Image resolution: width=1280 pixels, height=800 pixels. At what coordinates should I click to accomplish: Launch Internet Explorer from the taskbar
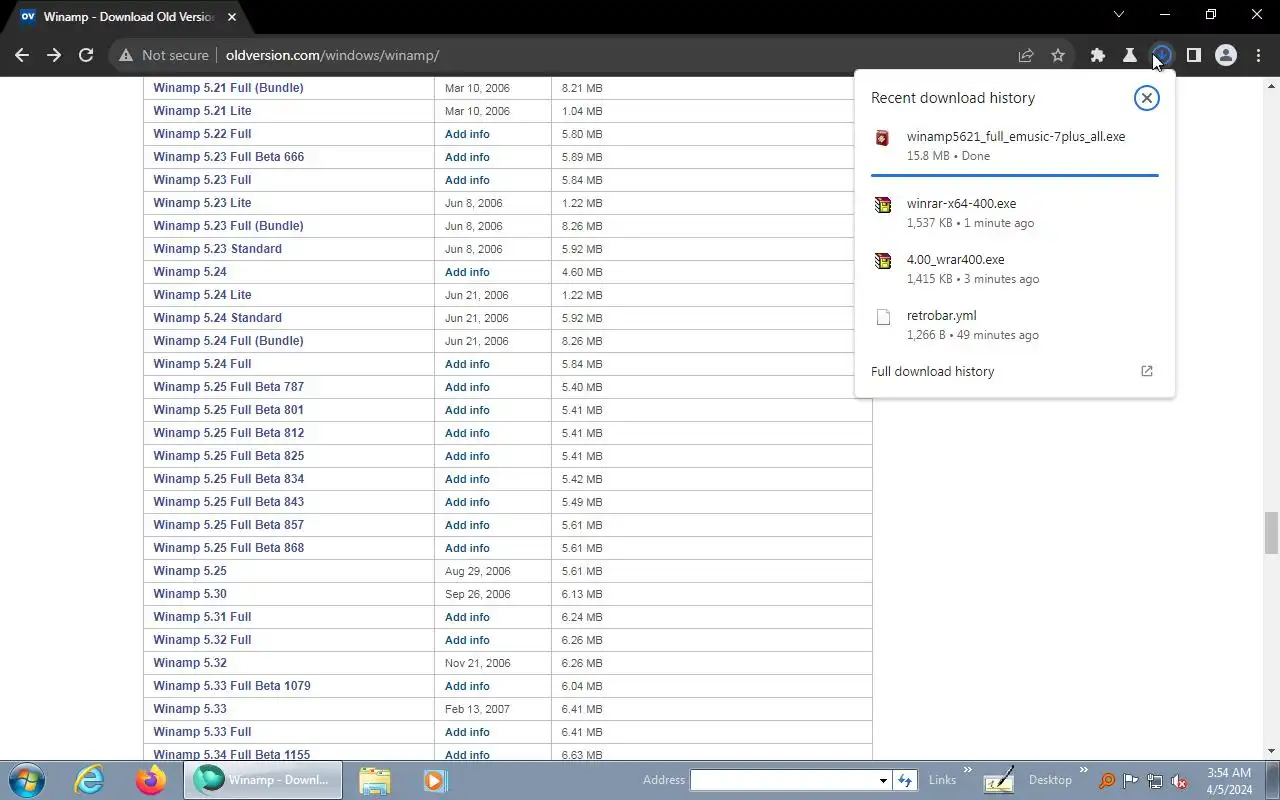tap(90, 780)
